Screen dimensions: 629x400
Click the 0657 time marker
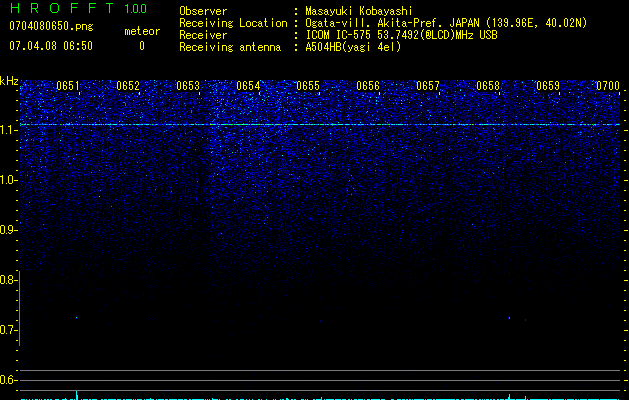428,86
